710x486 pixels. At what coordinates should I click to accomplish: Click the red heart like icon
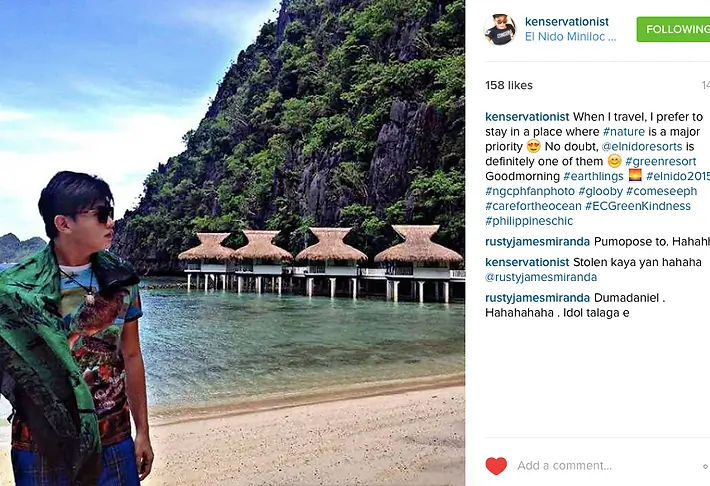[496, 466]
